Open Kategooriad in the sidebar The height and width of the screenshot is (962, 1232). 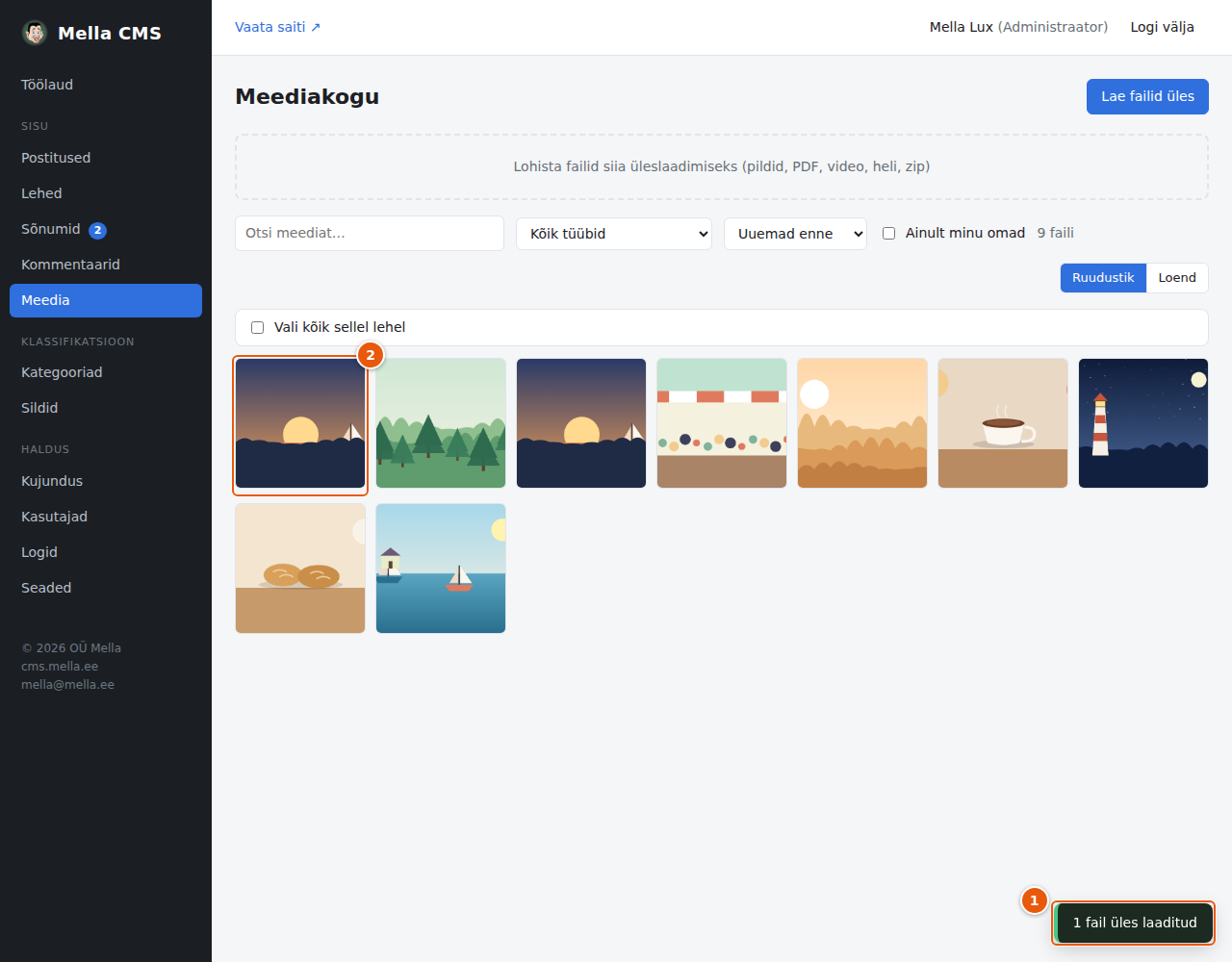[106, 372]
